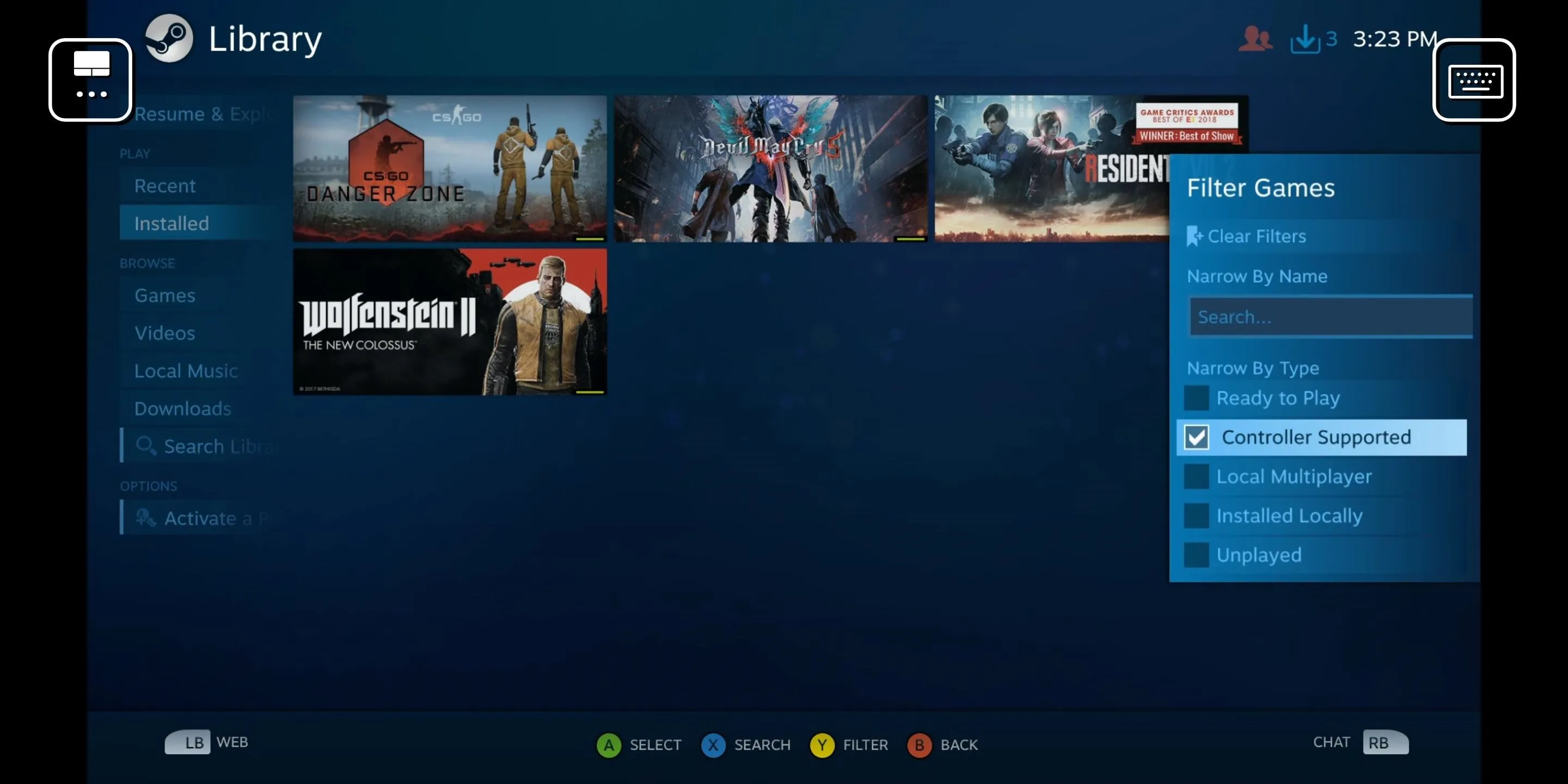Enable the Local Multiplayer checkbox
This screenshot has width=1568, height=784.
(x=1196, y=476)
